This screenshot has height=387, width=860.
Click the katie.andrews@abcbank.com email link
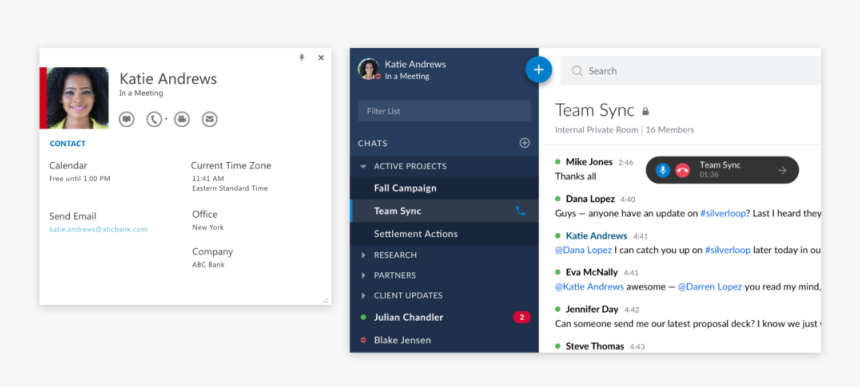[x=98, y=229]
